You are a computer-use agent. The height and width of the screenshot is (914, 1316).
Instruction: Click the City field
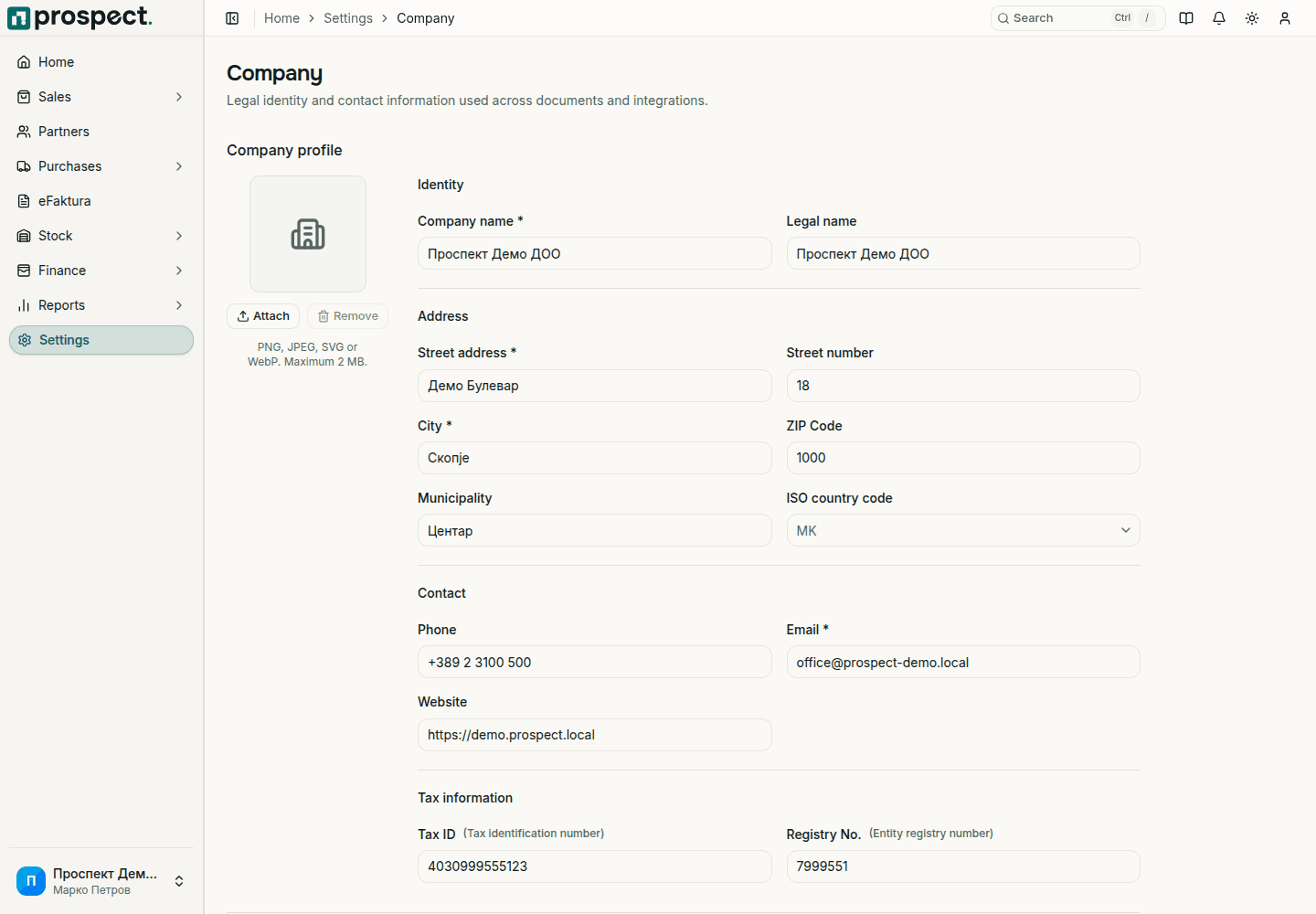595,458
